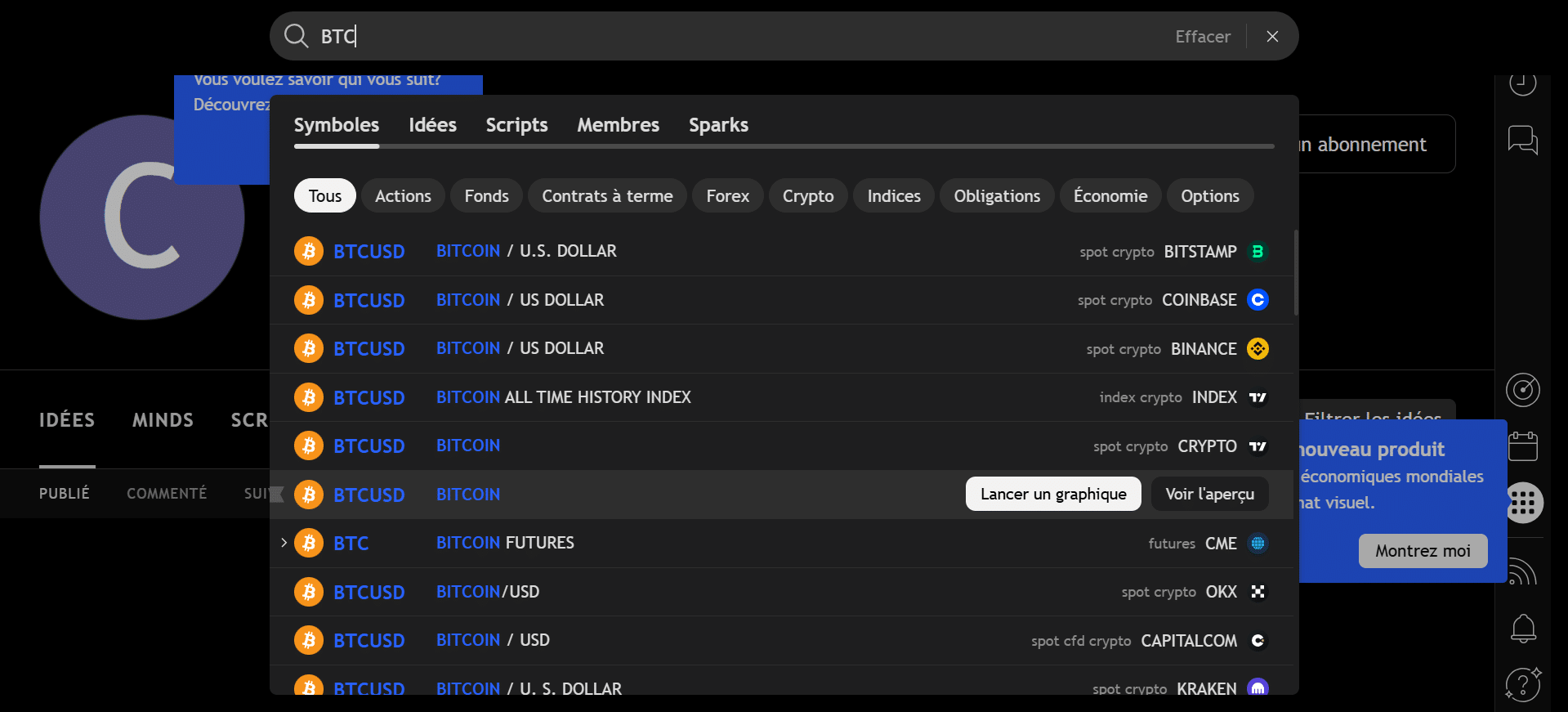Image resolution: width=1568 pixels, height=712 pixels.
Task: Close search with the X icon
Action: pyautogui.click(x=1272, y=36)
